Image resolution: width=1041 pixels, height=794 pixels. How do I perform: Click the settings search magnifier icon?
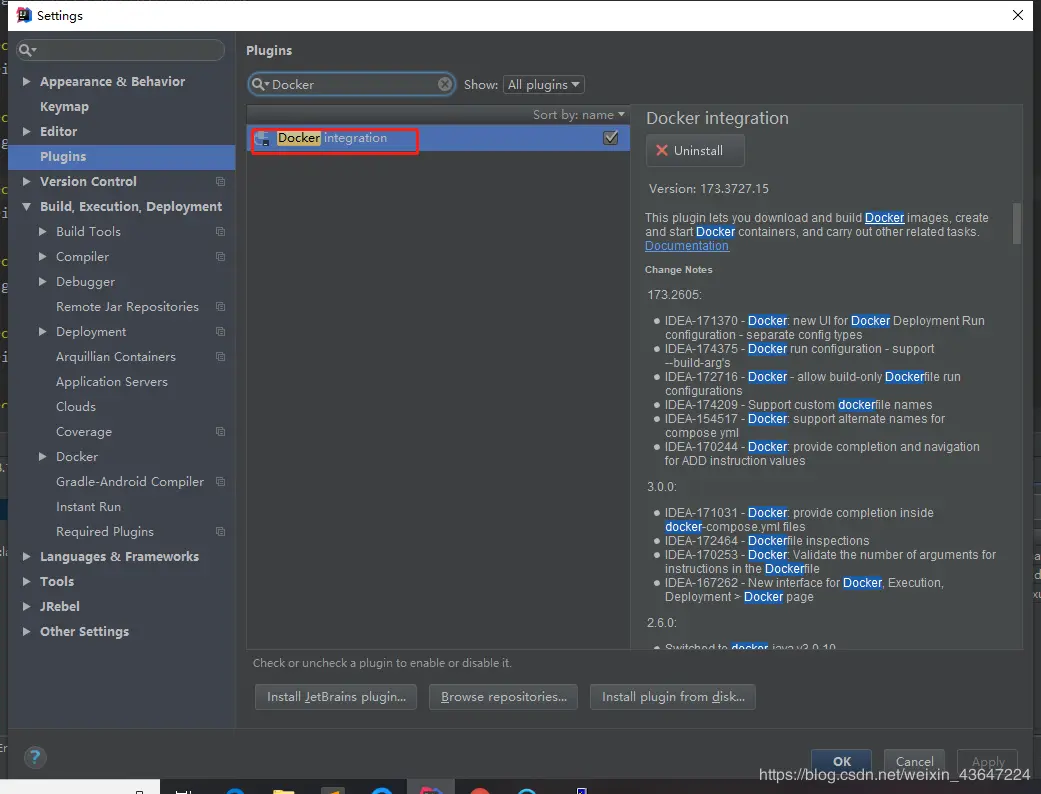click(x=27, y=50)
